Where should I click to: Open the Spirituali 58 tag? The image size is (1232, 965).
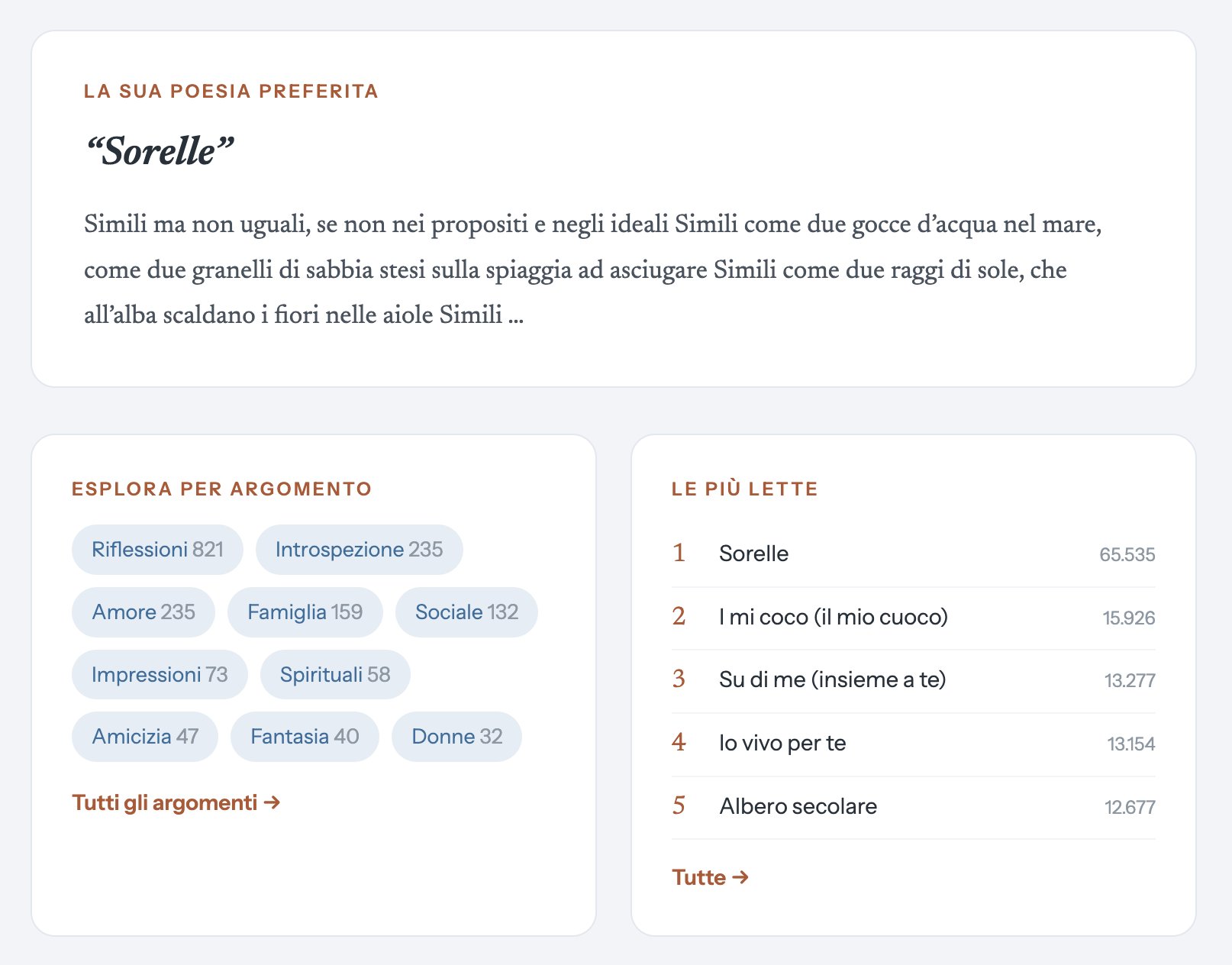(x=335, y=675)
